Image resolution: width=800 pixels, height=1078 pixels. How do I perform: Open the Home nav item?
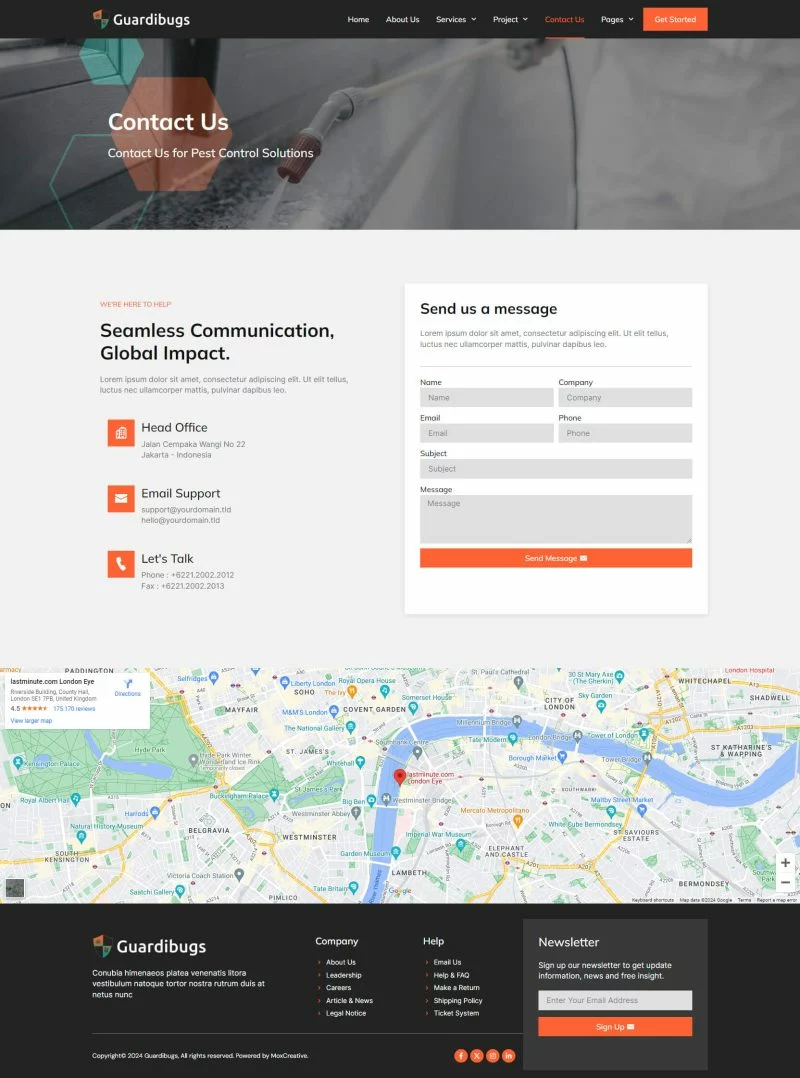[x=358, y=19]
